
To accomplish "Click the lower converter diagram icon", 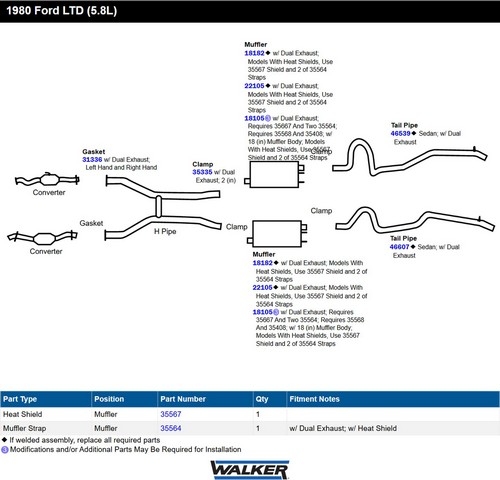I will tap(42, 238).
